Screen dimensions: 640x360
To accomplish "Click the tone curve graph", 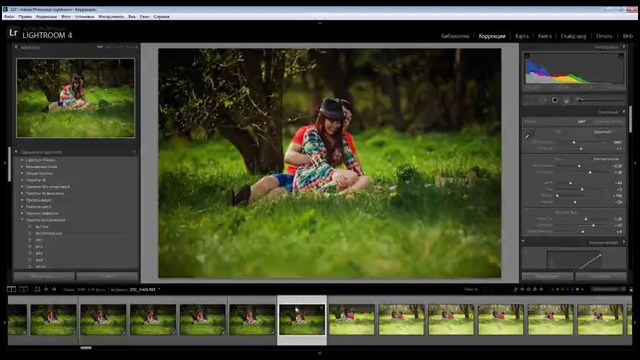I will [x=574, y=260].
